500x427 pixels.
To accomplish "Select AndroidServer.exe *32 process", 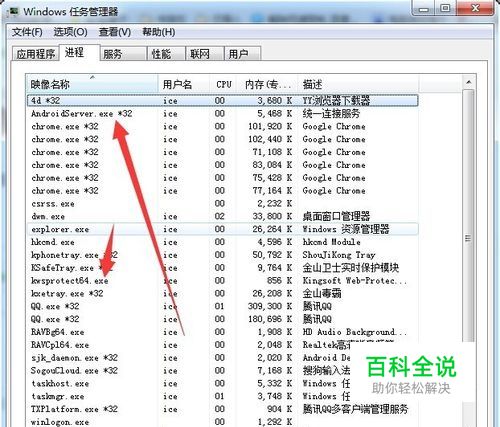I will point(223,114).
